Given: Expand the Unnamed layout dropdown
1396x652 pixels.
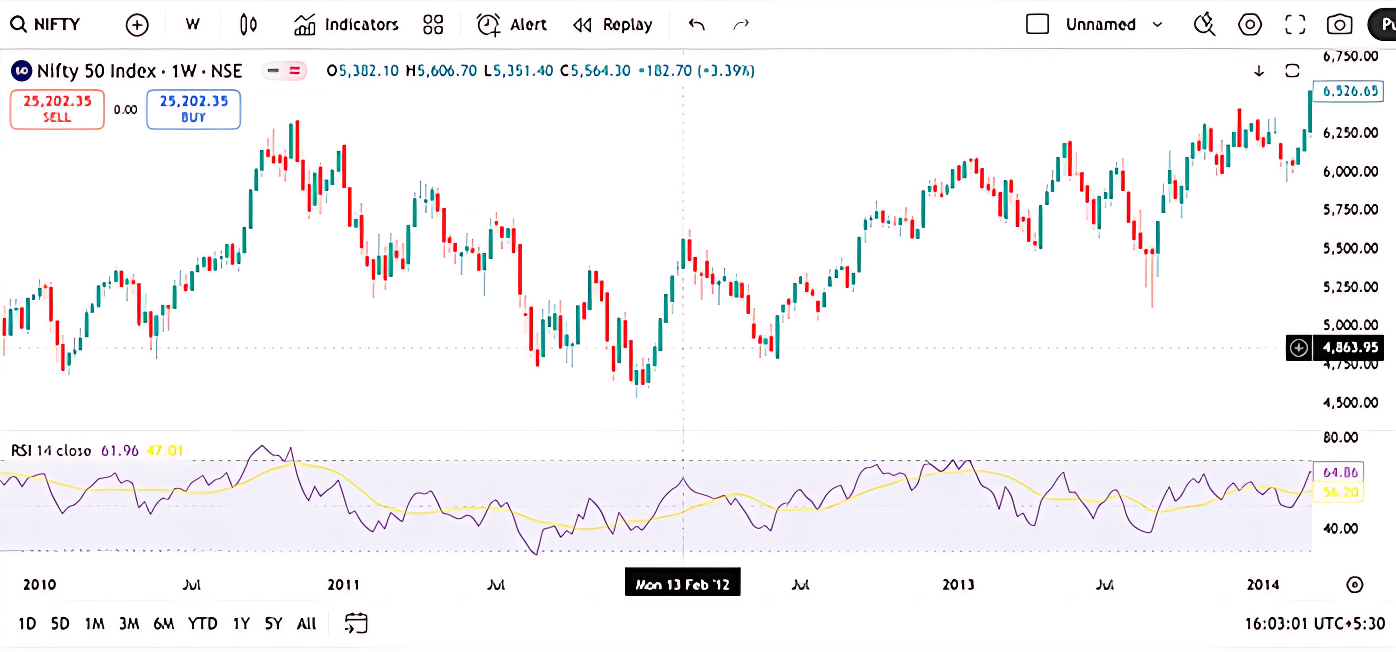Looking at the screenshot, I should [x=1158, y=24].
